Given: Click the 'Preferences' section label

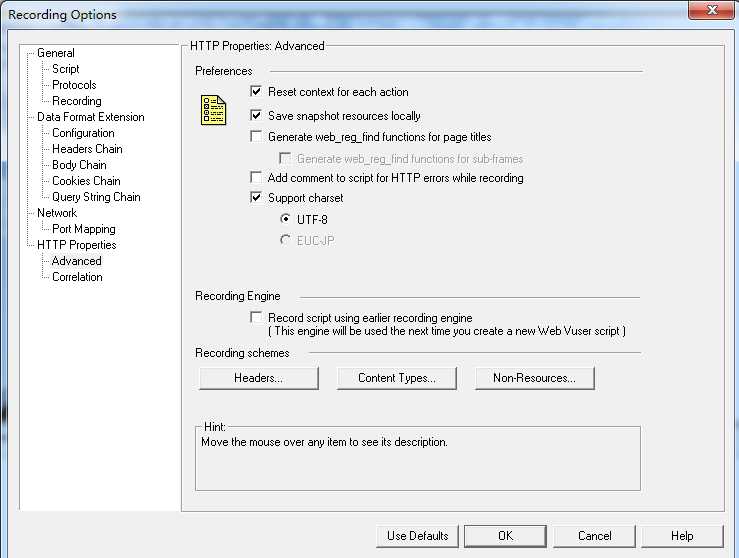Looking at the screenshot, I should pyautogui.click(x=223, y=71).
